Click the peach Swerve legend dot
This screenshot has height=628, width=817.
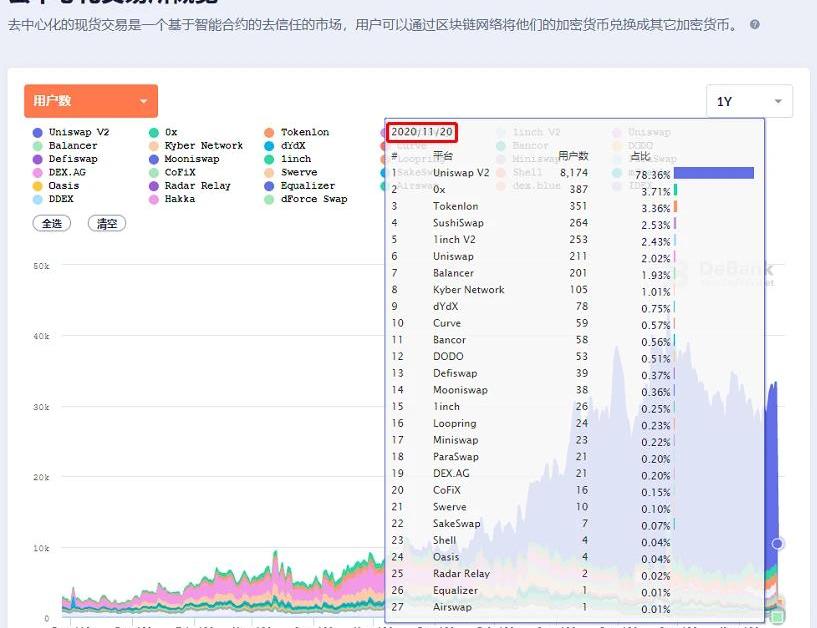click(x=269, y=173)
